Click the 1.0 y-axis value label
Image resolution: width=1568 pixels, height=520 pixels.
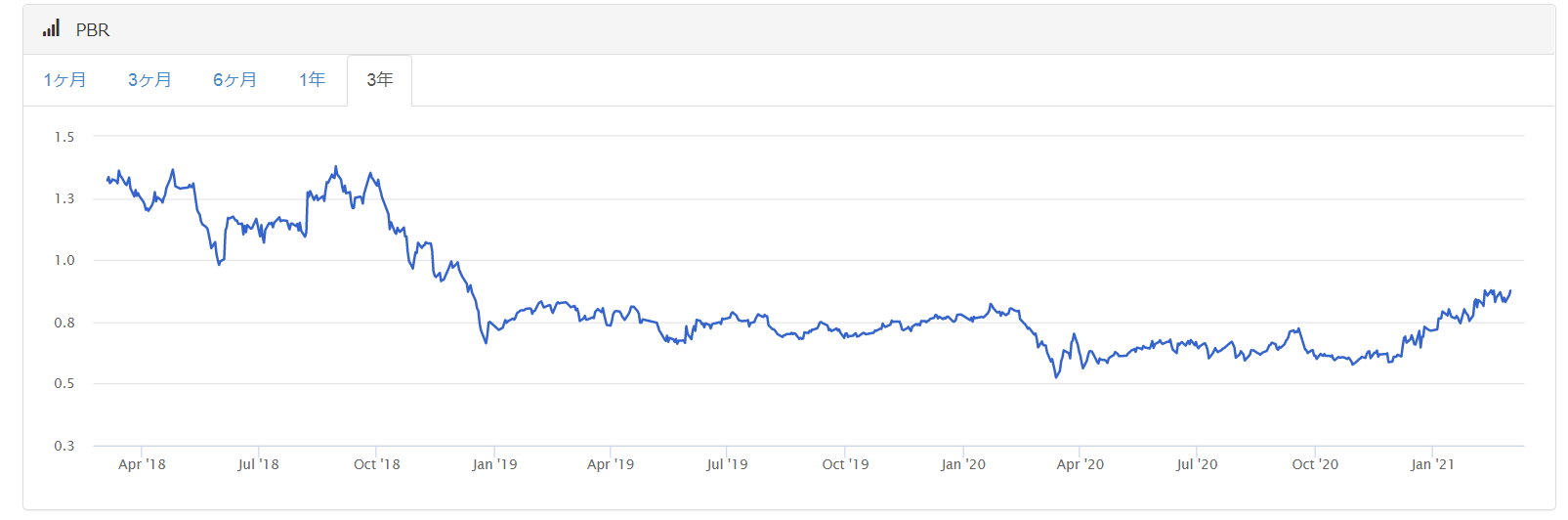[x=64, y=260]
